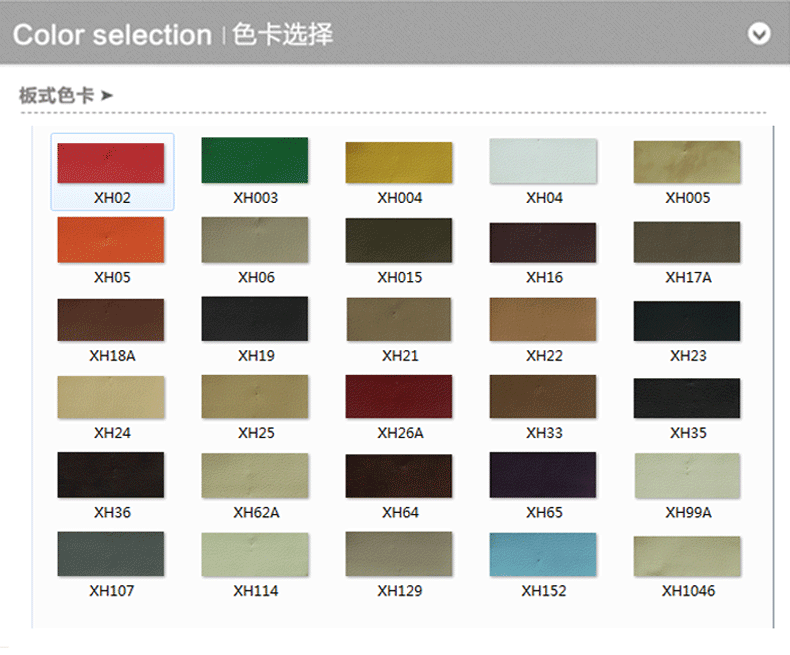Image resolution: width=790 pixels, height=655 pixels.
Task: Click the XH107 label text
Action: click(112, 591)
